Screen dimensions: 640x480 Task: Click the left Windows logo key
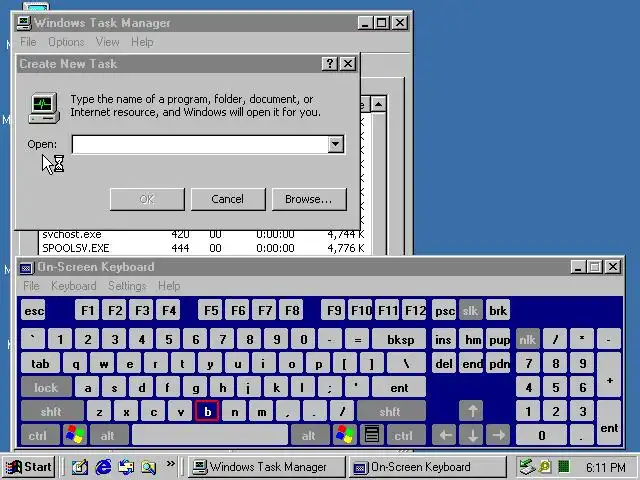pos(75,435)
